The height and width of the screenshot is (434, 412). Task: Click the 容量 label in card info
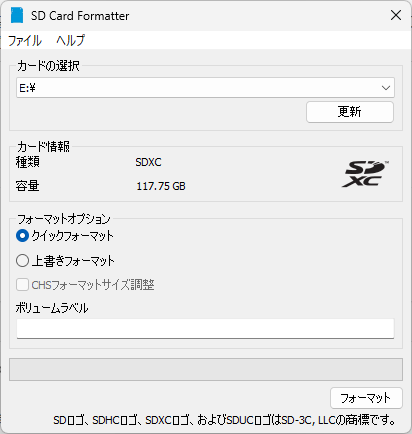pyautogui.click(x=28, y=186)
